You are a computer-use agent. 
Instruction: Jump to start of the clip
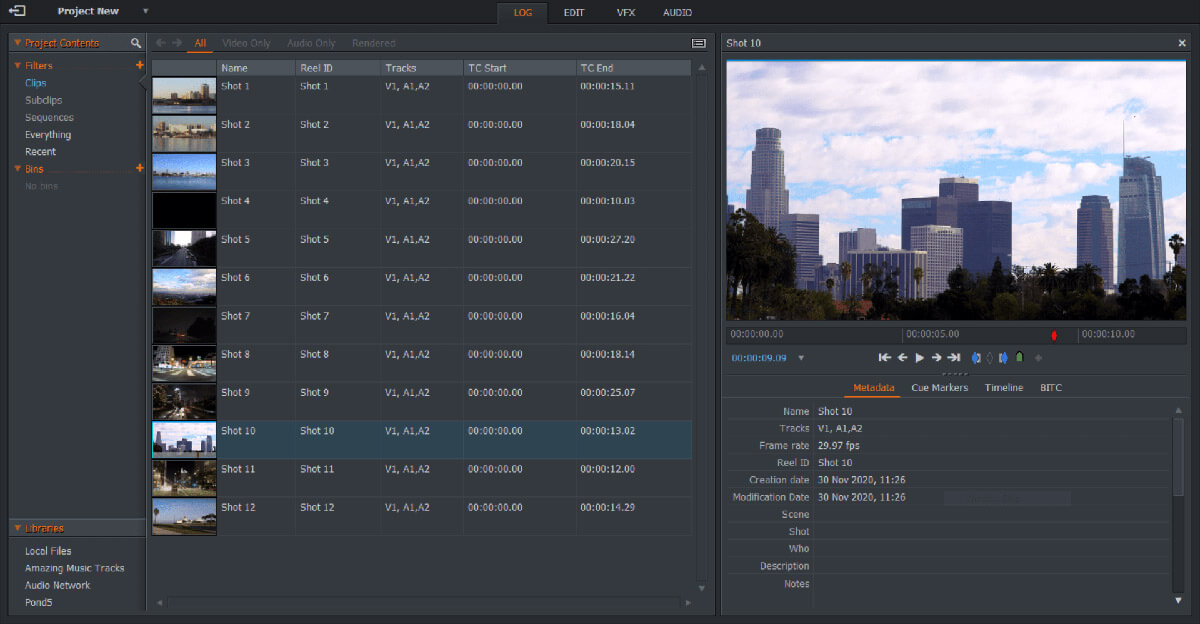(884, 358)
